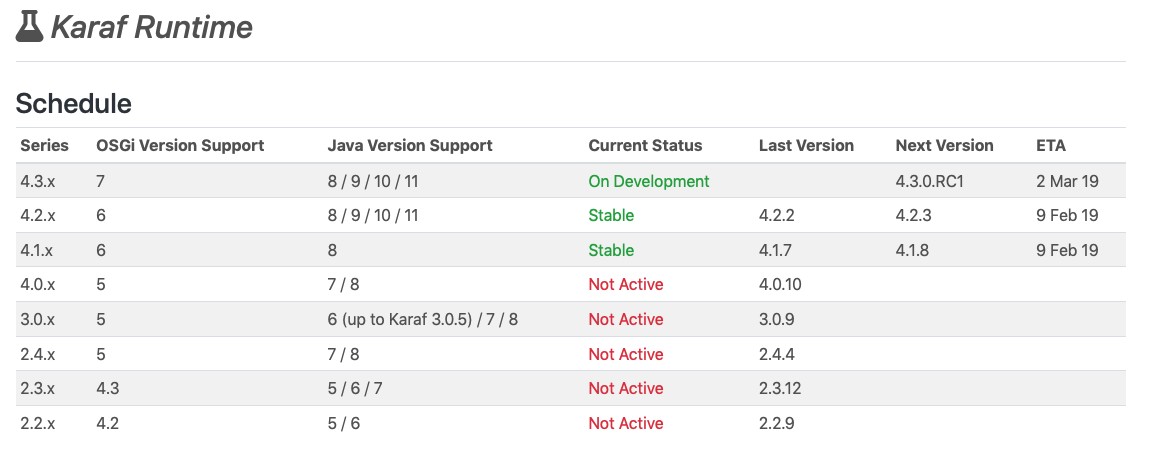The height and width of the screenshot is (454, 1161).
Task: Click the Next Version column header
Action: (944, 145)
